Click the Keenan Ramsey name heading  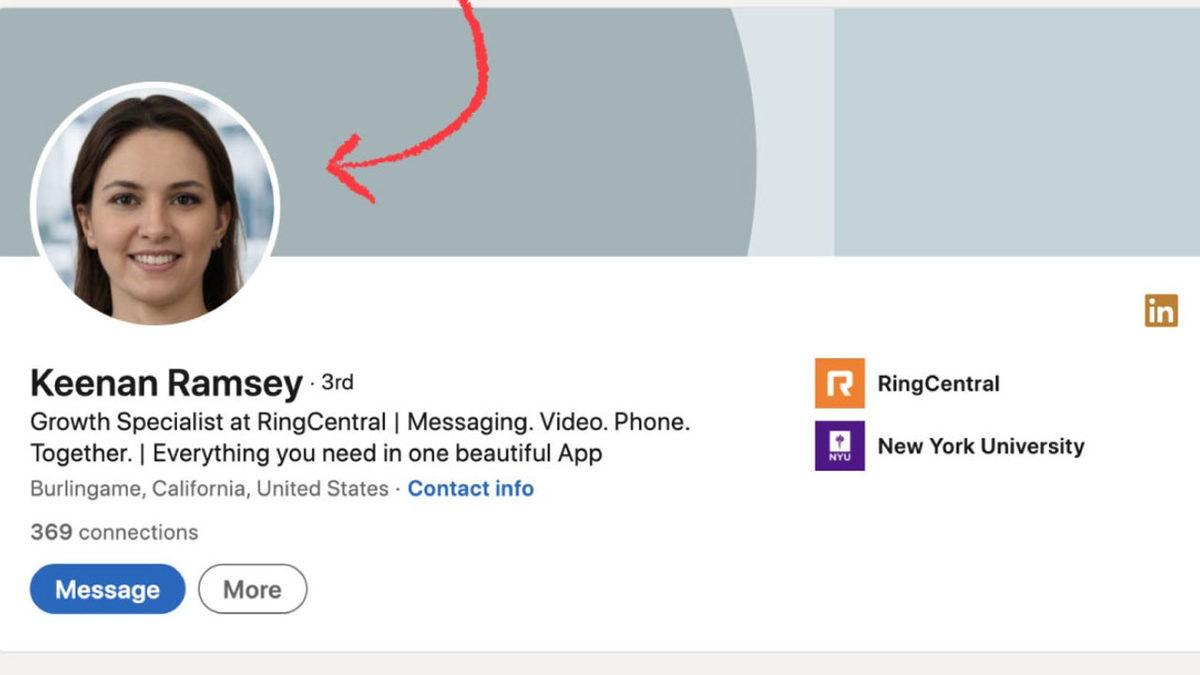[x=166, y=383]
